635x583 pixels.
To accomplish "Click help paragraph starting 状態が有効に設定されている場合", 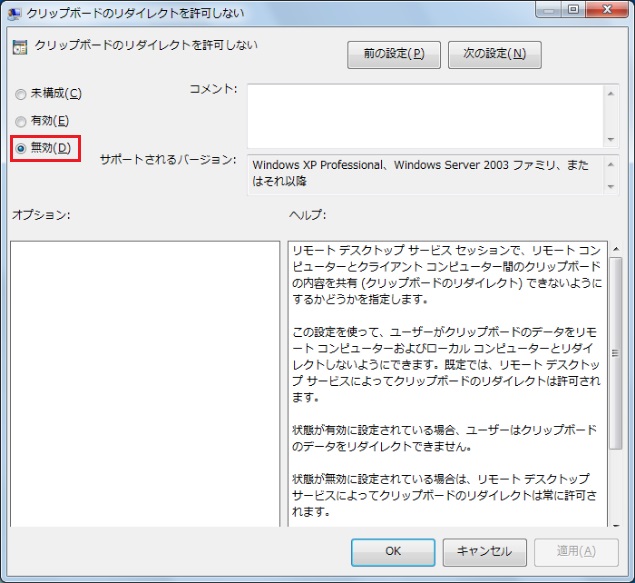I will point(444,438).
